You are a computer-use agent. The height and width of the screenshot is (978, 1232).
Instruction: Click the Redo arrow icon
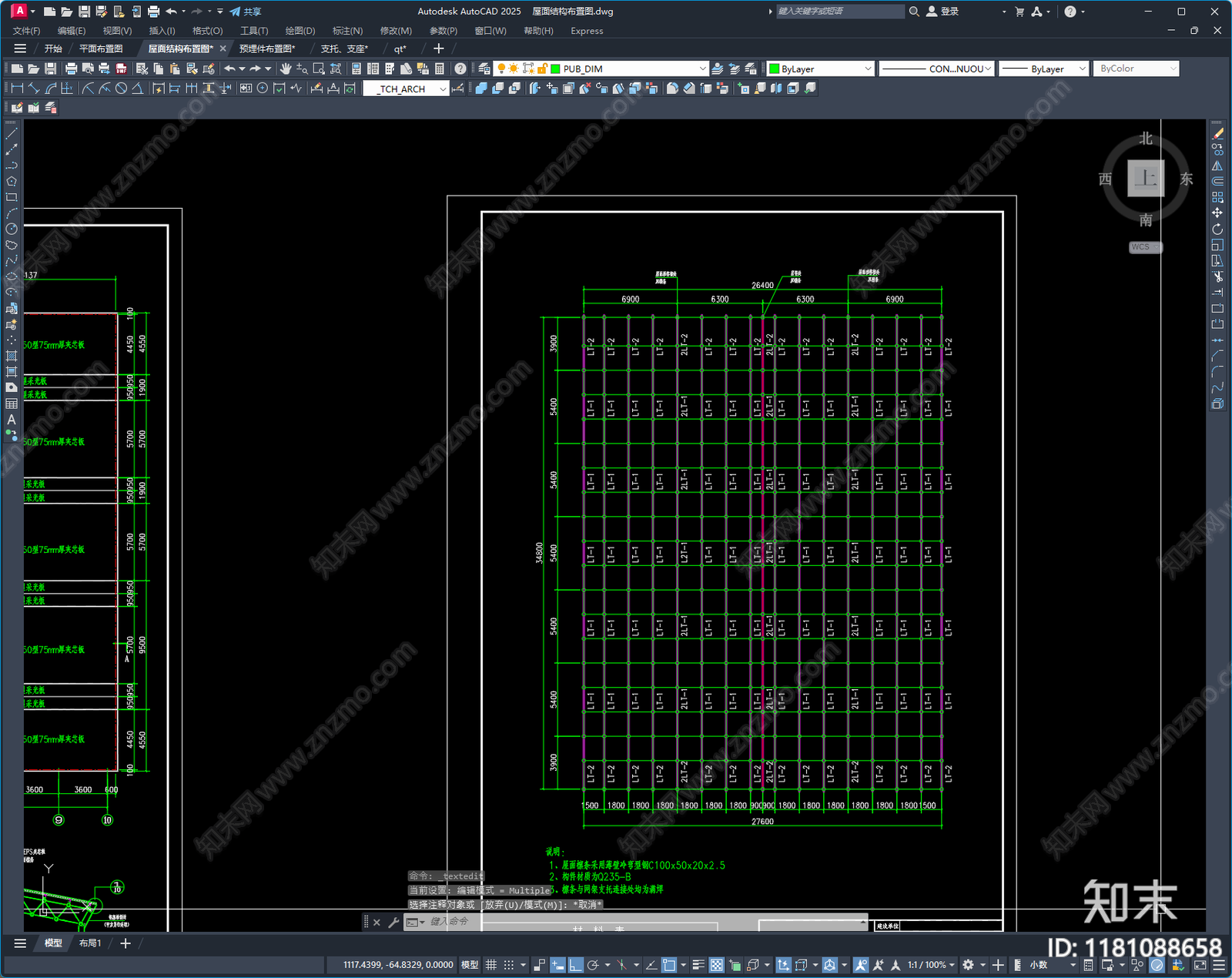(x=255, y=69)
